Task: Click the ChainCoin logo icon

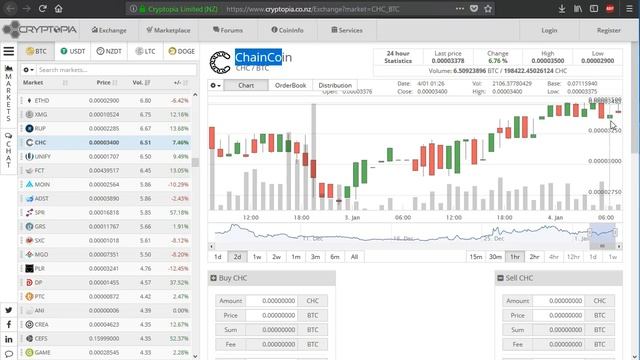Action: click(220, 62)
